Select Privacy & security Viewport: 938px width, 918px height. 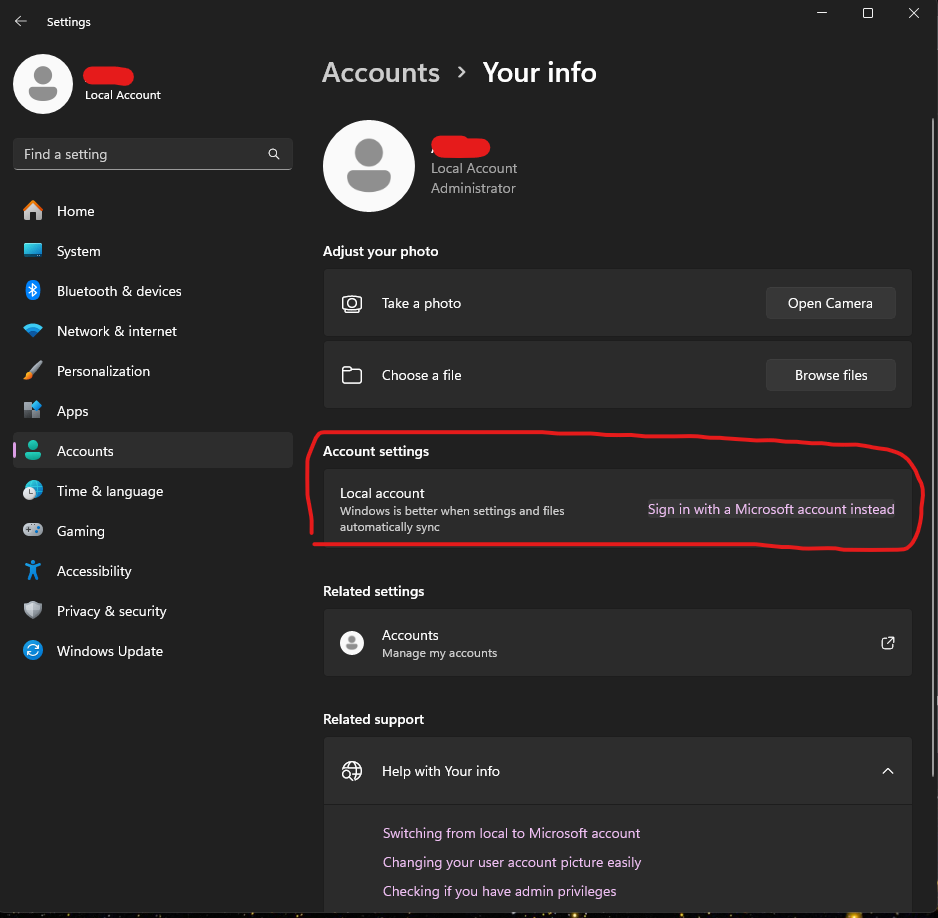point(153,611)
